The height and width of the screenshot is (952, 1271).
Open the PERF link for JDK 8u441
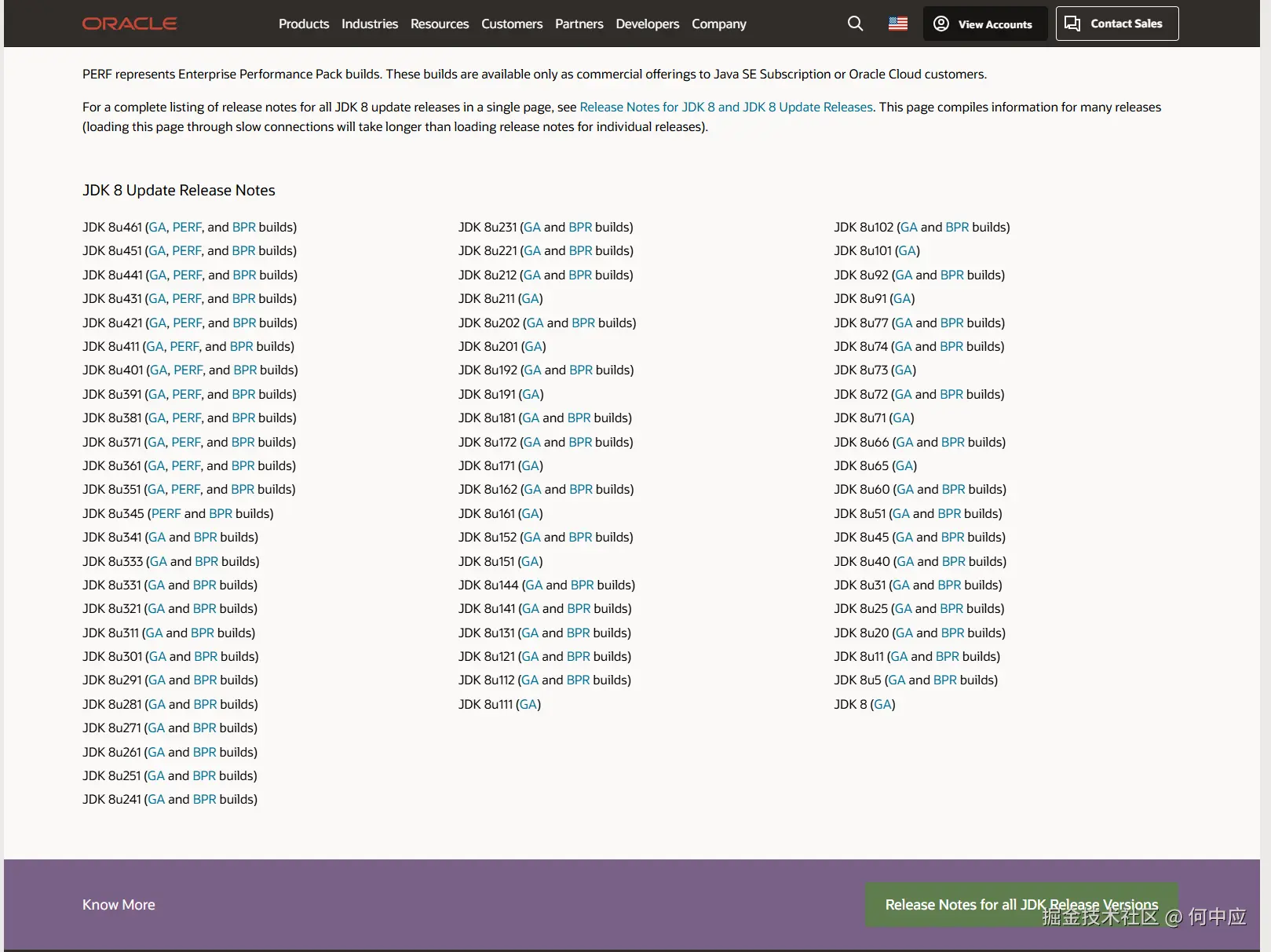tap(188, 275)
